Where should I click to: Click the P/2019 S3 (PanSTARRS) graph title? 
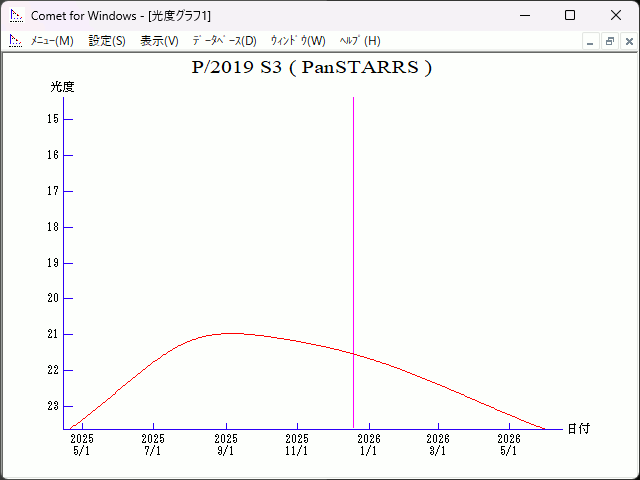click(311, 68)
